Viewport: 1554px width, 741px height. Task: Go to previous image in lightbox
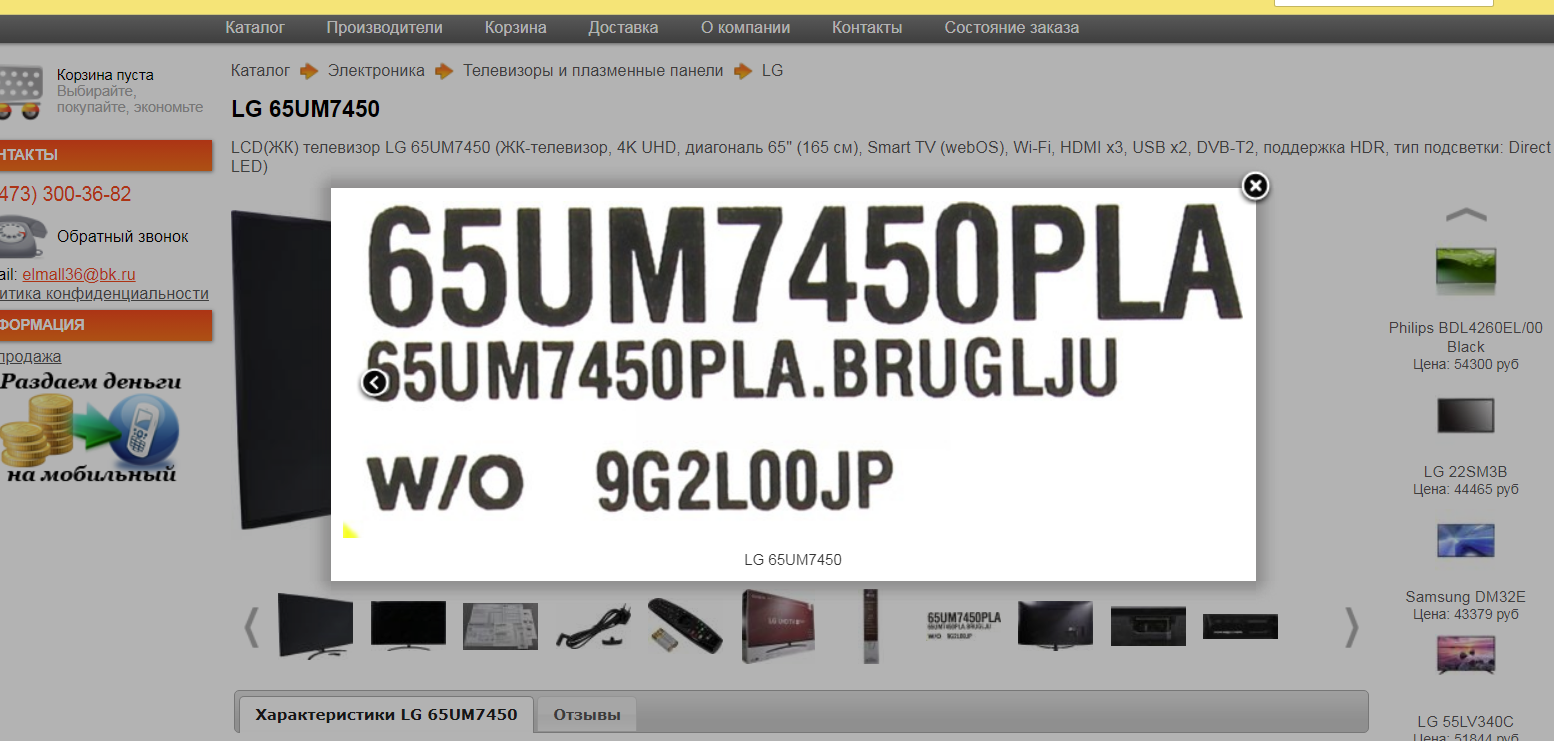click(x=374, y=383)
